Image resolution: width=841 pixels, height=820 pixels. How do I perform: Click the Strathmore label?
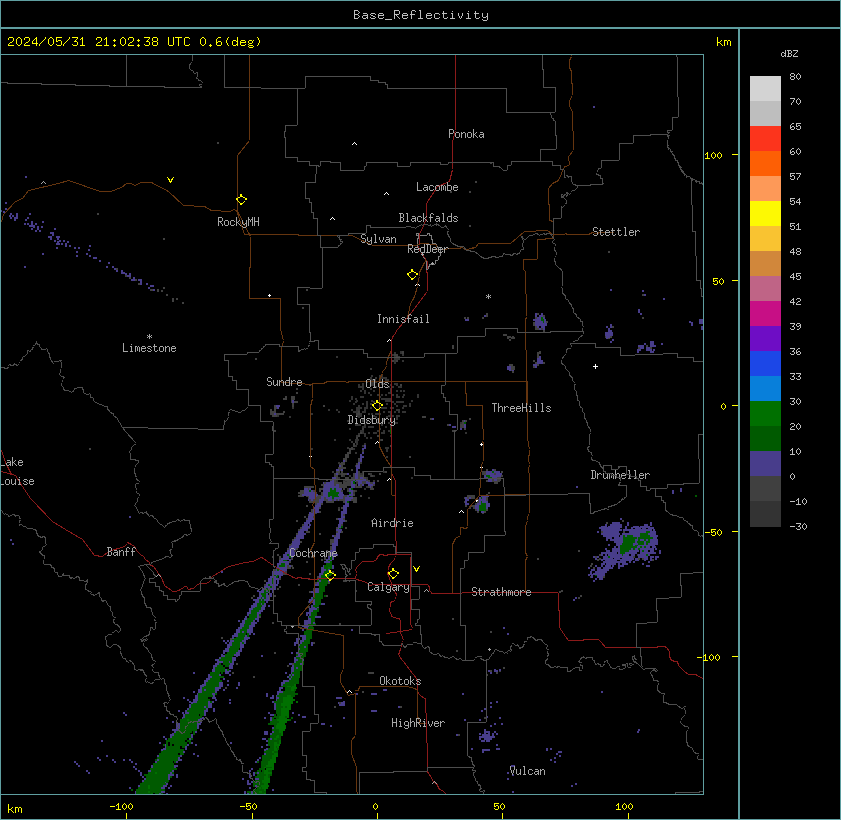point(501,592)
